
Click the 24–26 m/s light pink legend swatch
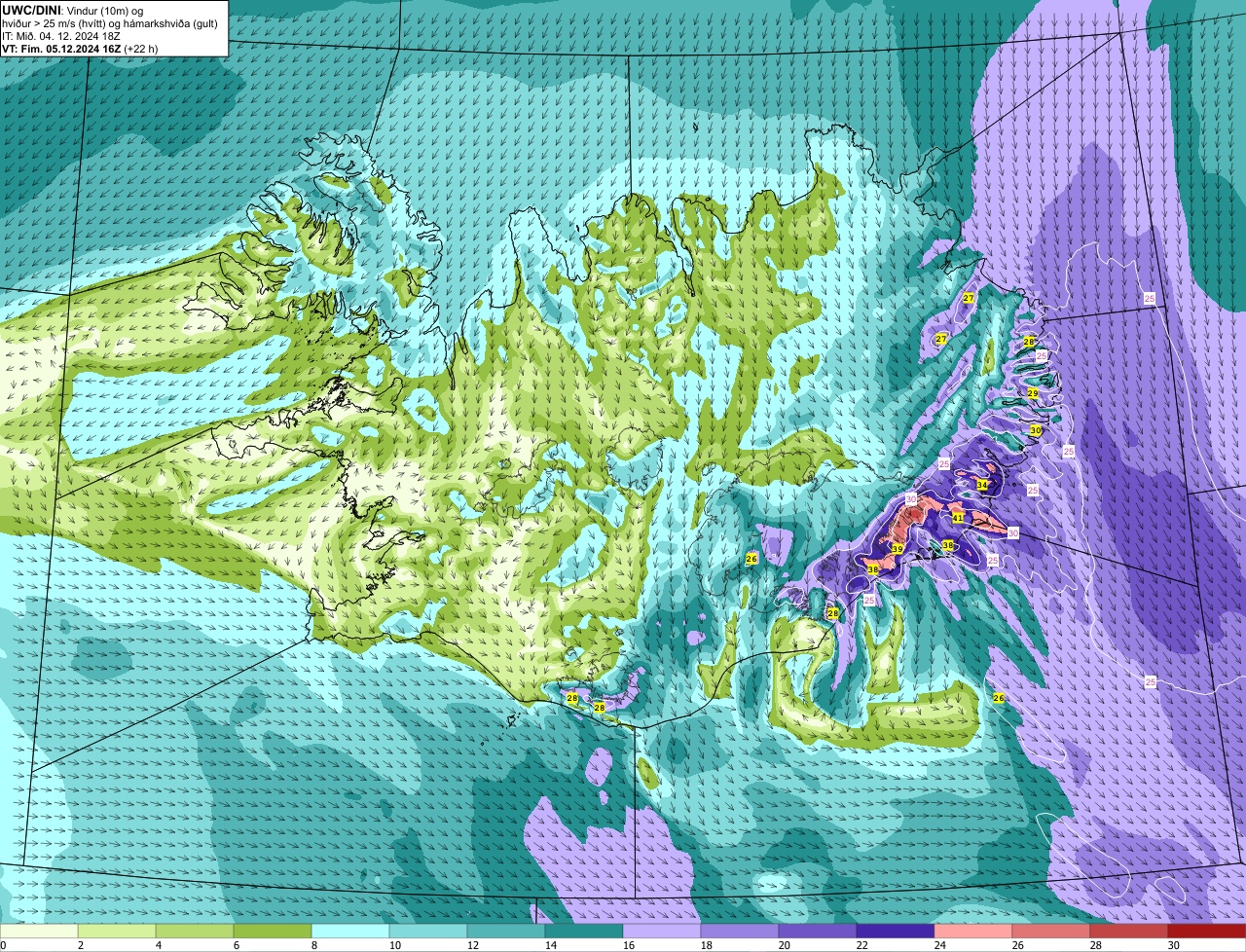click(x=973, y=931)
